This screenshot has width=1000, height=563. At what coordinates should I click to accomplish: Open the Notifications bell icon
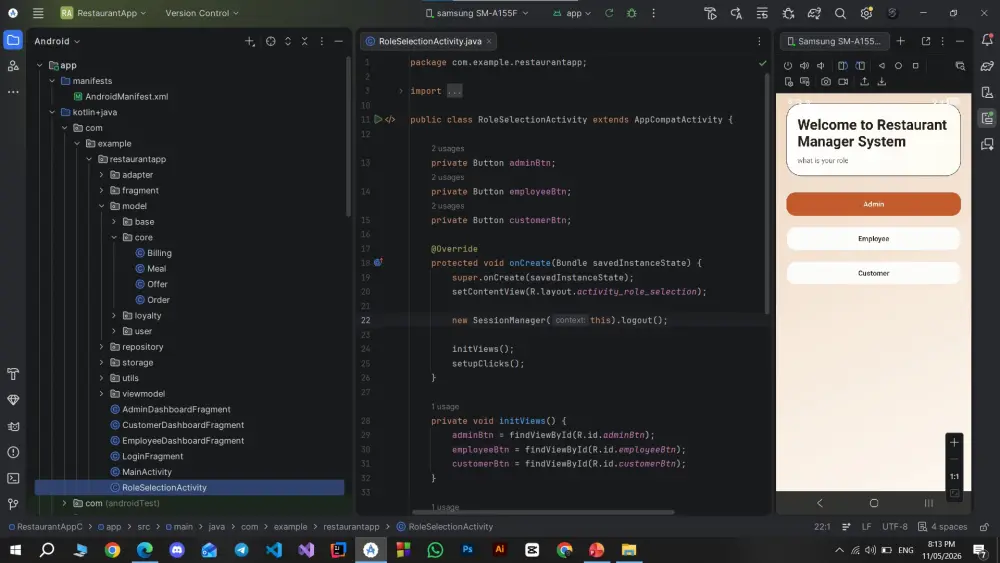(987, 40)
